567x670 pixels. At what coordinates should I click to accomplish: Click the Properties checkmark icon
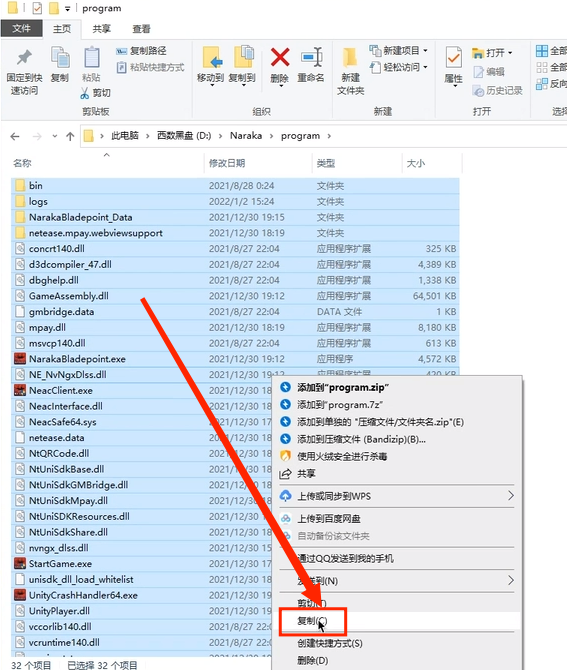(x=453, y=58)
